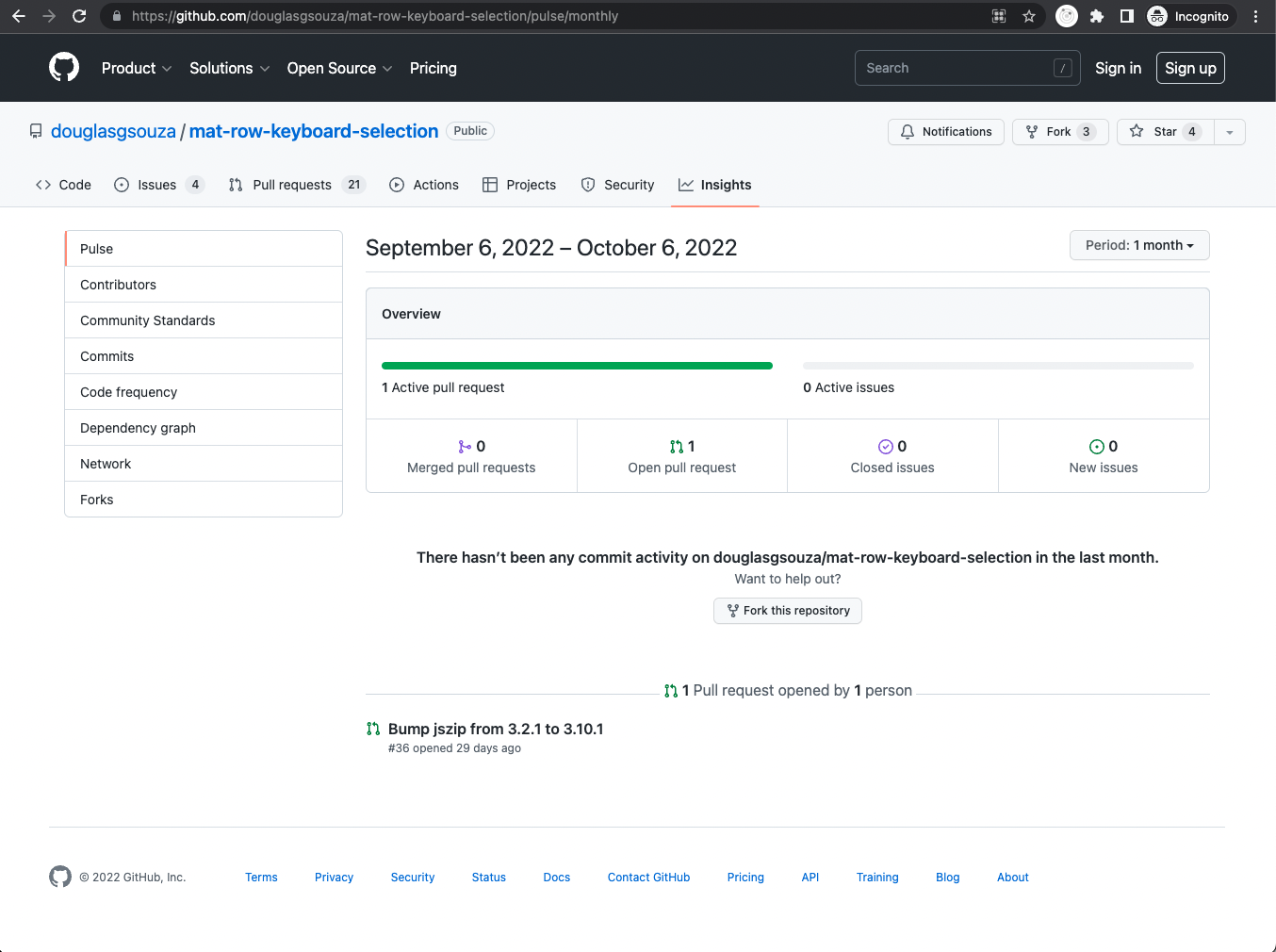Open the browser side panel icon
Viewport: 1276px width, 952px height.
click(x=1127, y=16)
